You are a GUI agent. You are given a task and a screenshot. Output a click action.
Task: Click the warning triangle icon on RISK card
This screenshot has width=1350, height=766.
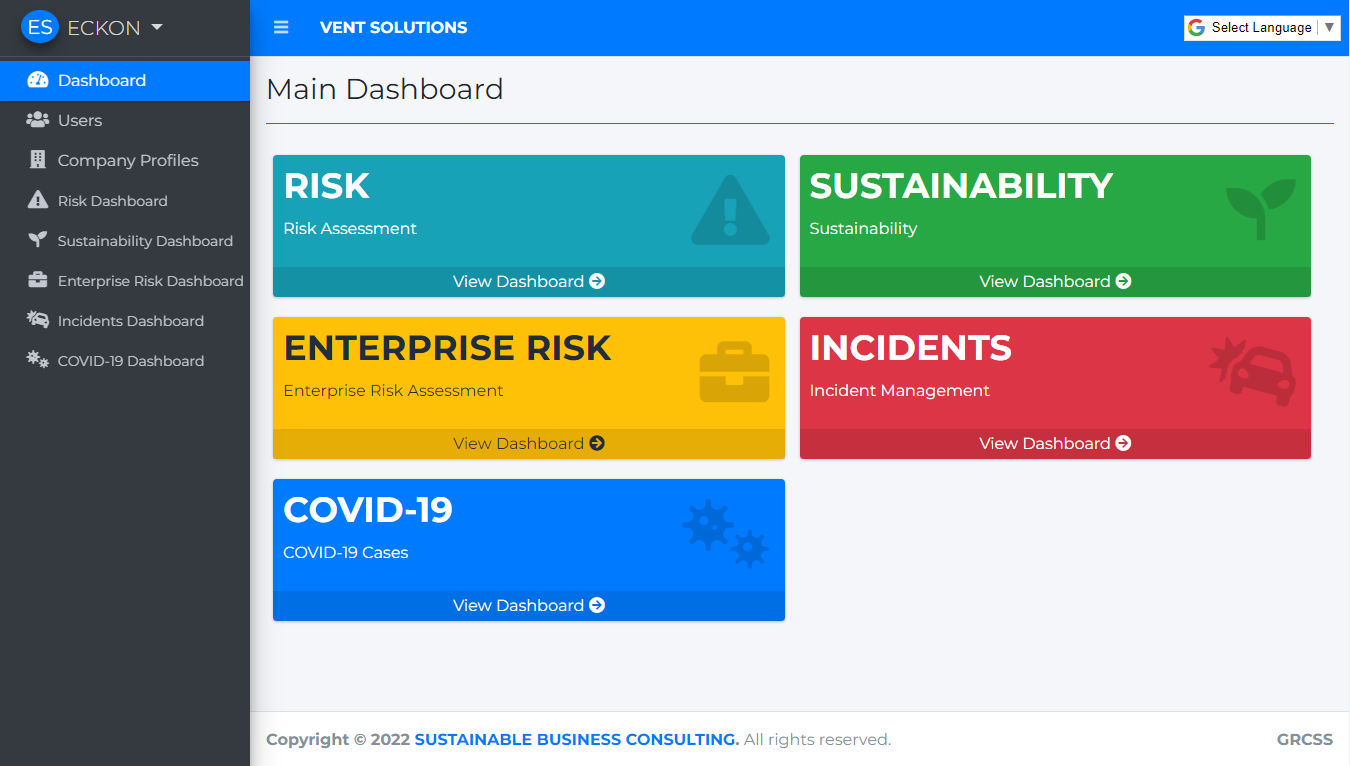pyautogui.click(x=730, y=211)
